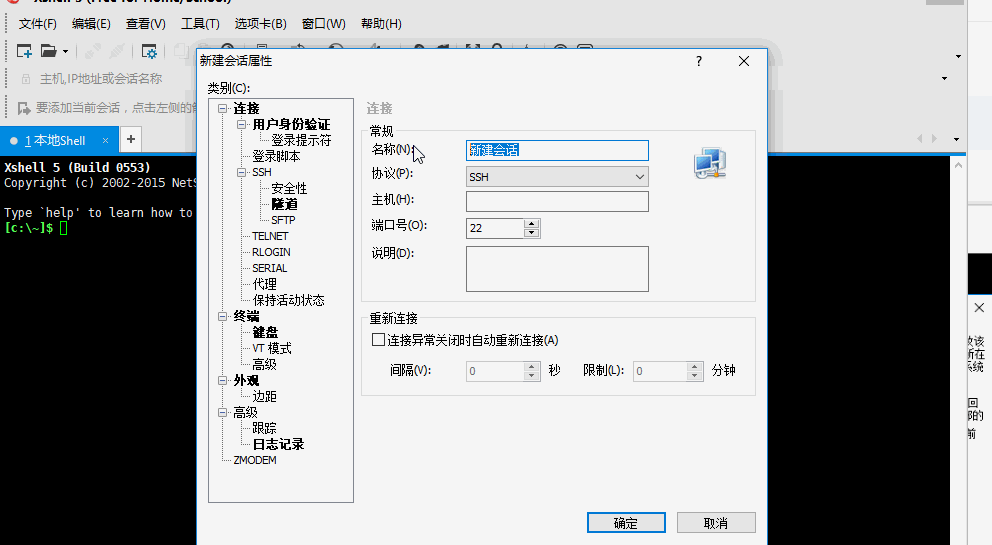Open the tab list dropdown arrow at right
Screen dimensions: 992x545
[x=957, y=139]
